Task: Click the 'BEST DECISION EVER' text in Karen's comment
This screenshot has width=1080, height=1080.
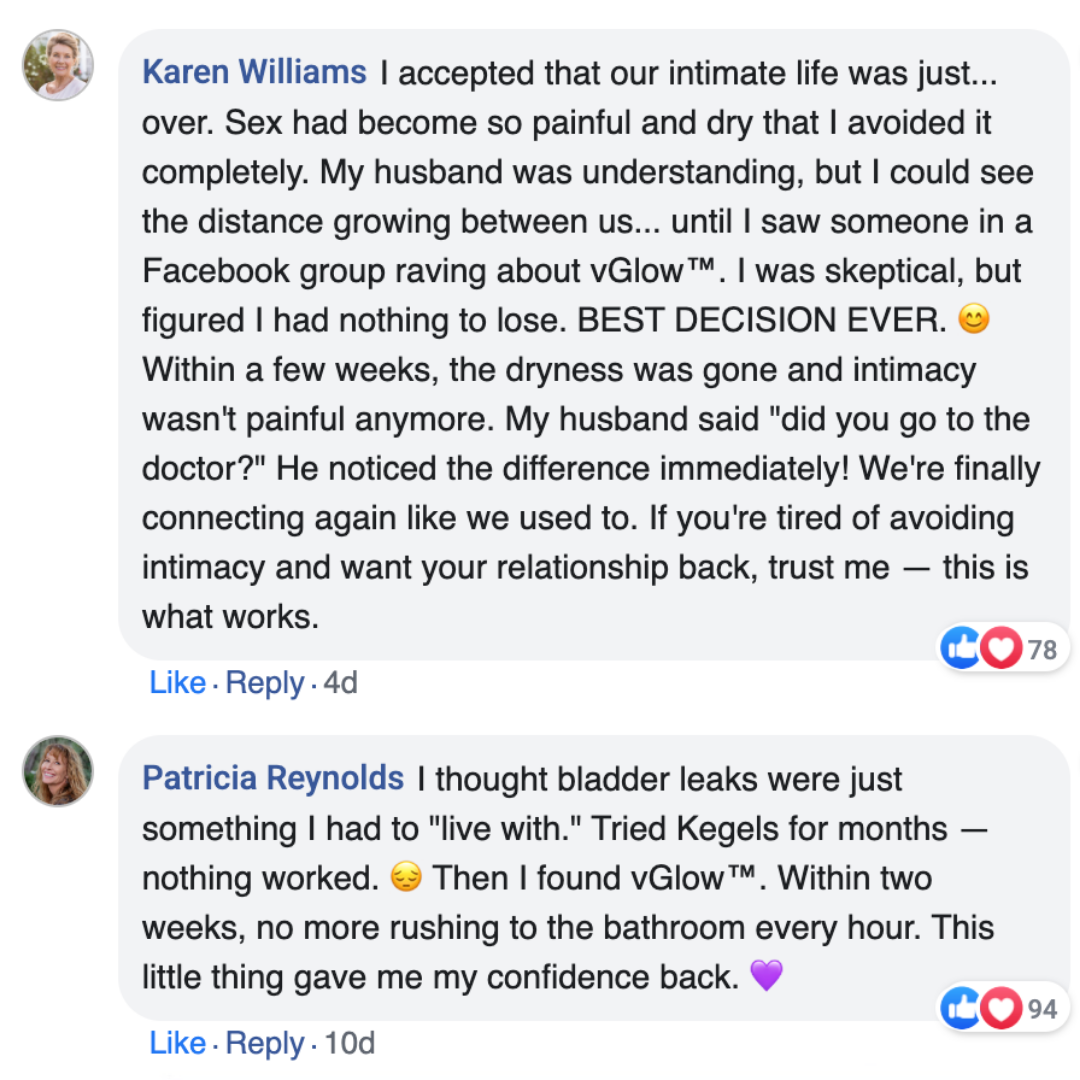Action: pos(762,321)
